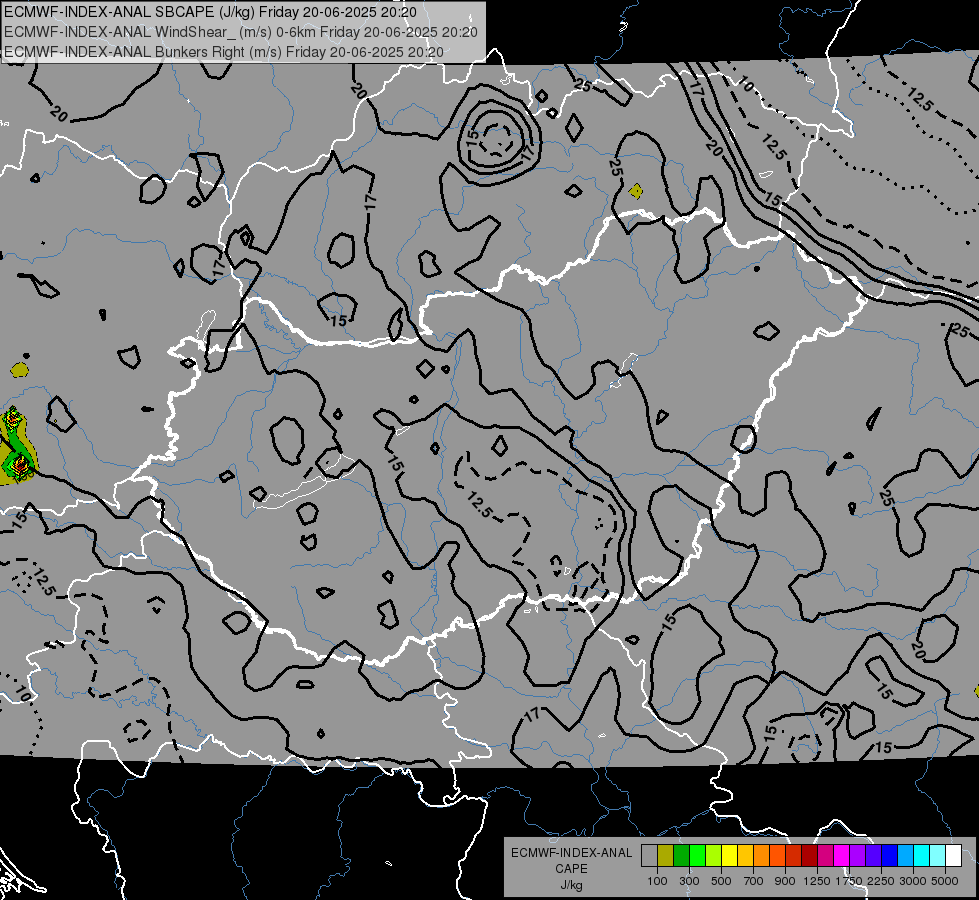This screenshot has width=979, height=900.
Task: Select the grey swatch in the CAPE legend
Action: [649, 856]
